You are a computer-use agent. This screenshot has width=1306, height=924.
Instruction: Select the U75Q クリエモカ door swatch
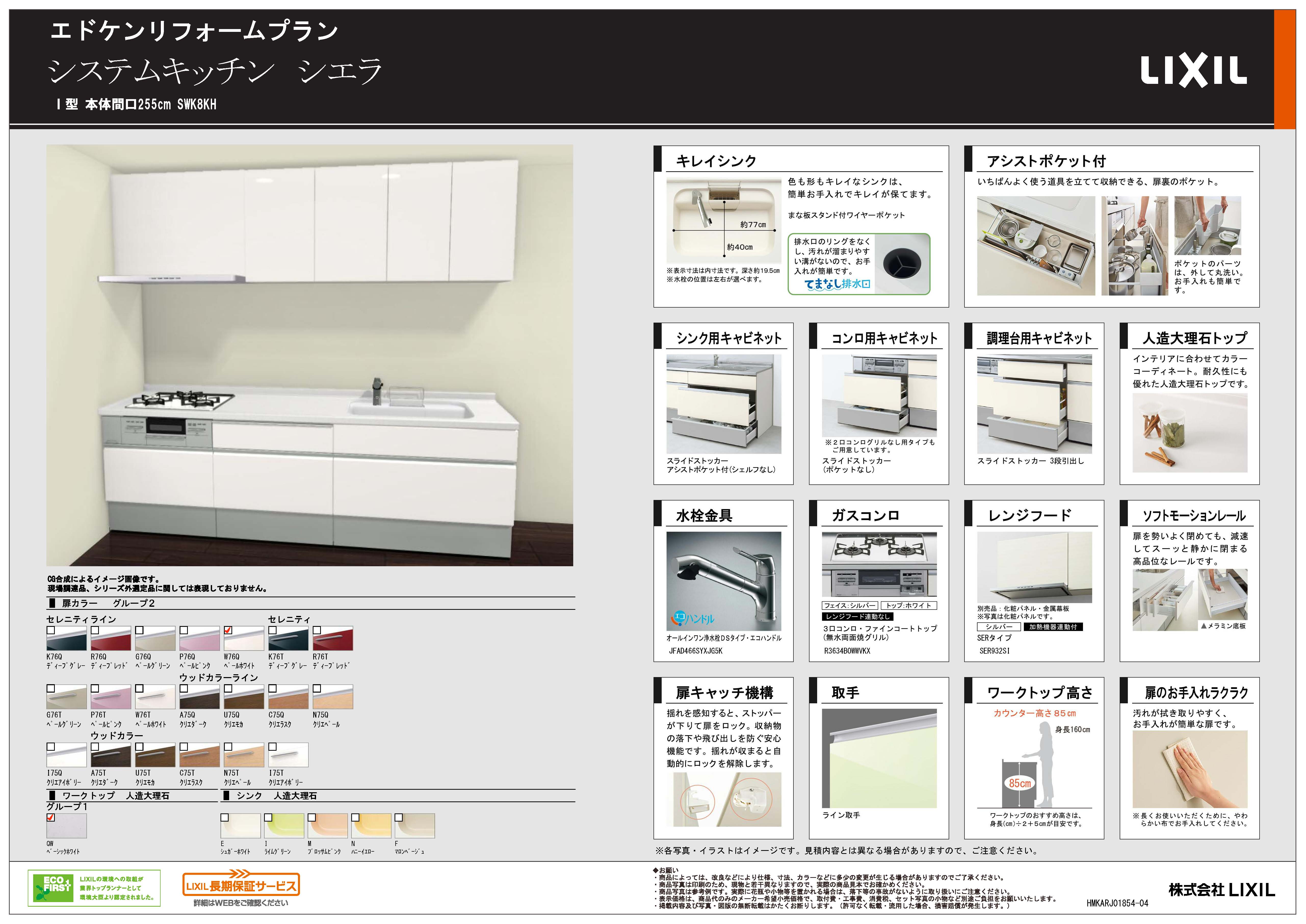click(x=244, y=696)
